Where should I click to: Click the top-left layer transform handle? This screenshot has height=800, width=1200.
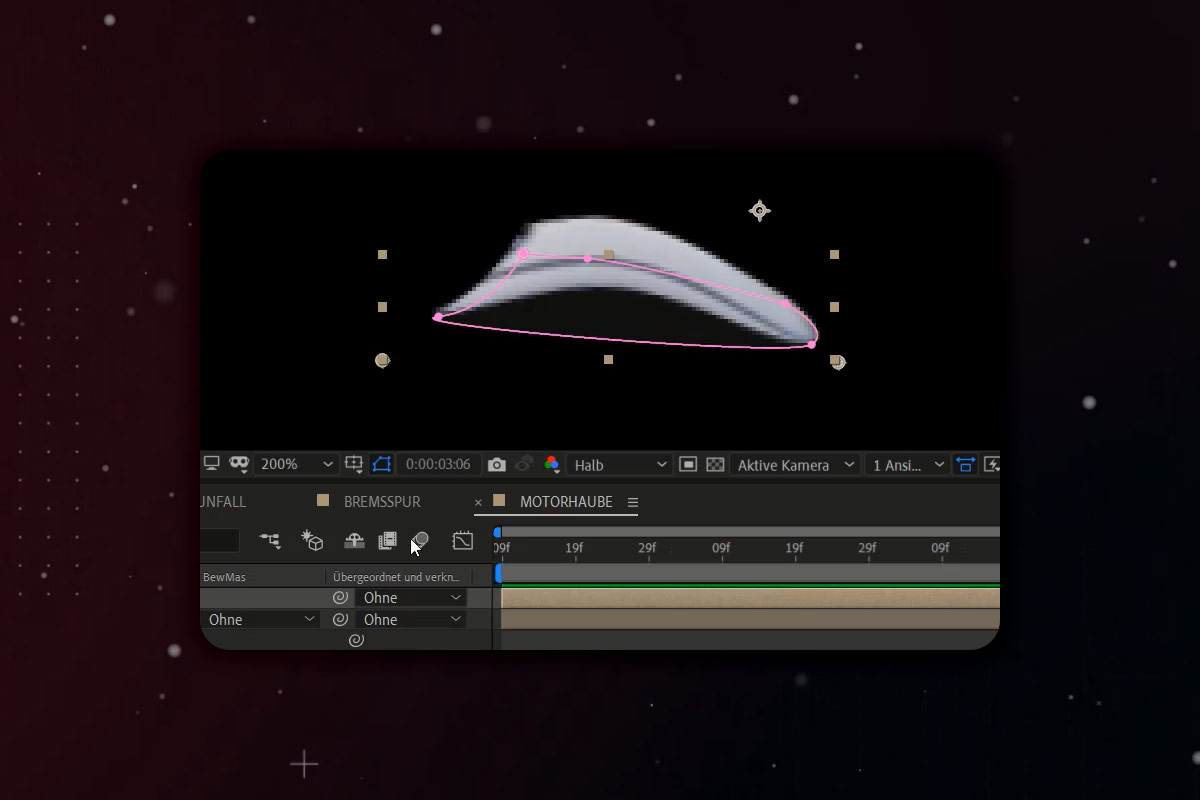pyautogui.click(x=382, y=255)
